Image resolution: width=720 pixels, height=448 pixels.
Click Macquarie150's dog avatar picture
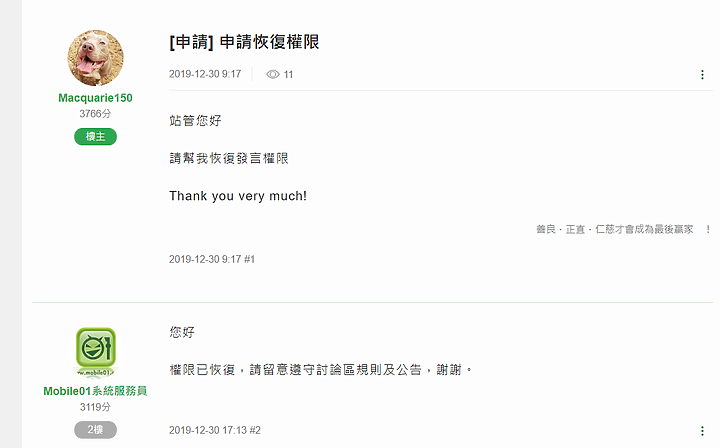(x=96, y=58)
